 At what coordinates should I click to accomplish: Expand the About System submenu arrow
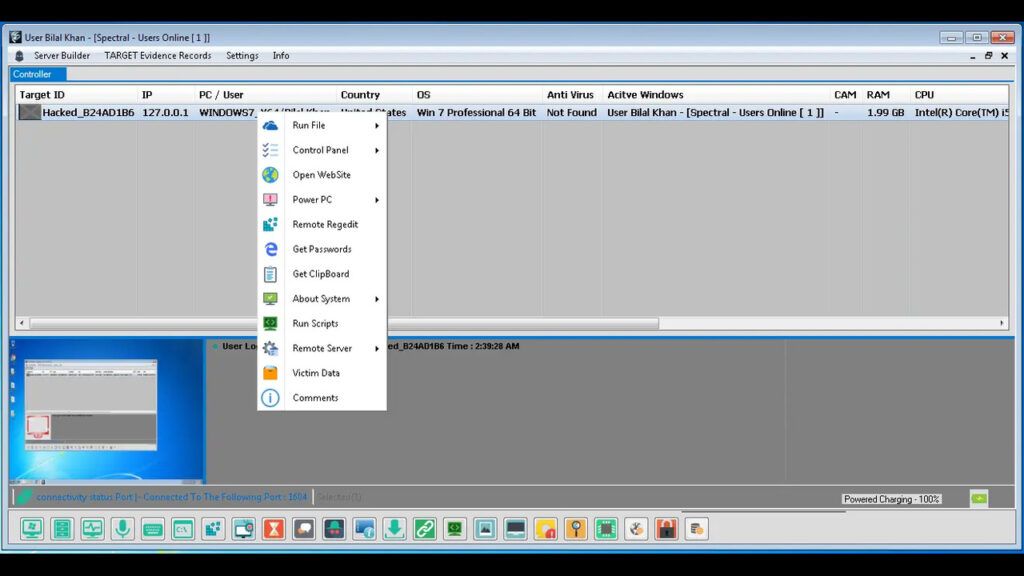pyautogui.click(x=377, y=299)
